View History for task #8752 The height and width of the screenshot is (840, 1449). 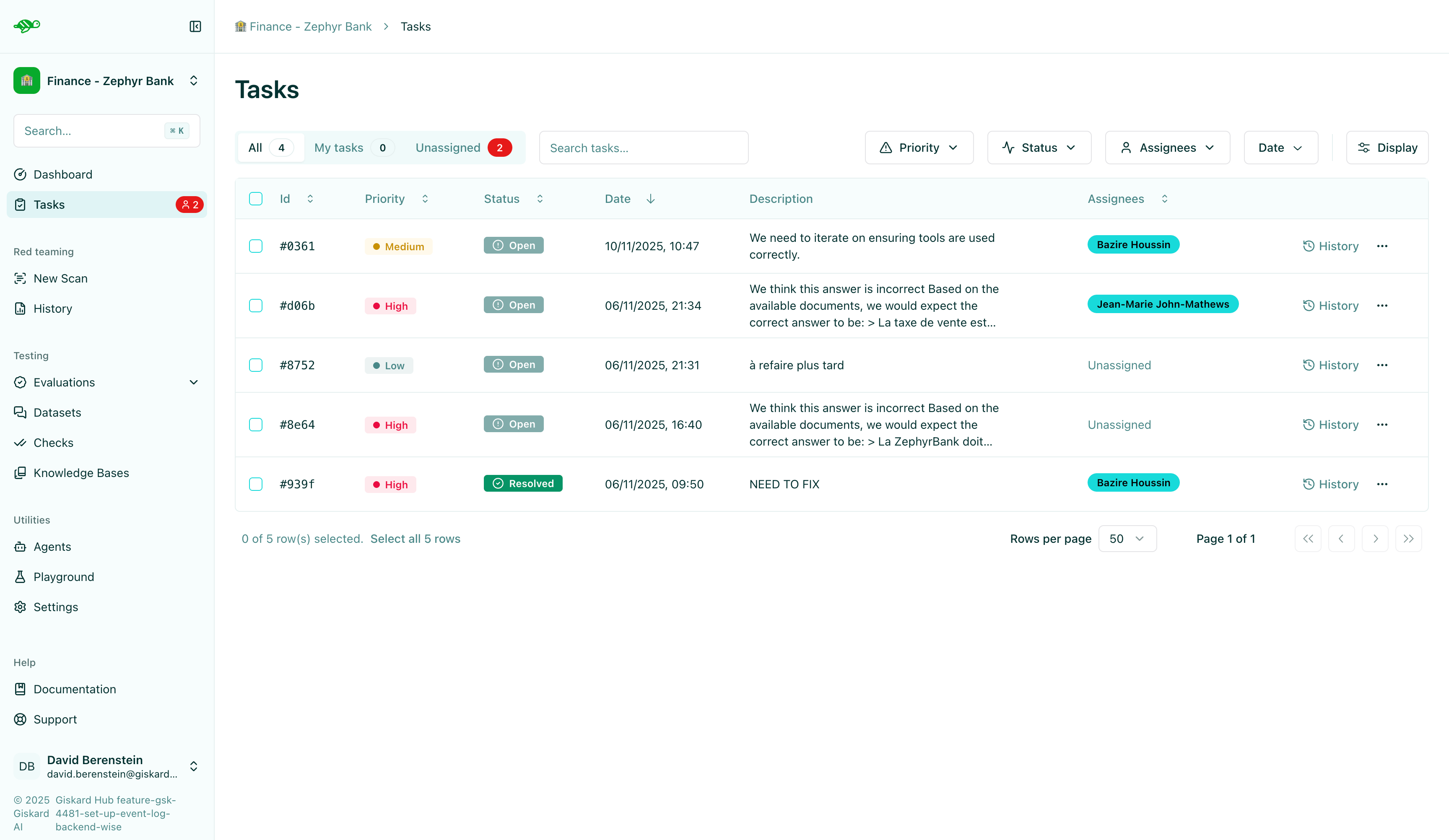[x=1330, y=365]
